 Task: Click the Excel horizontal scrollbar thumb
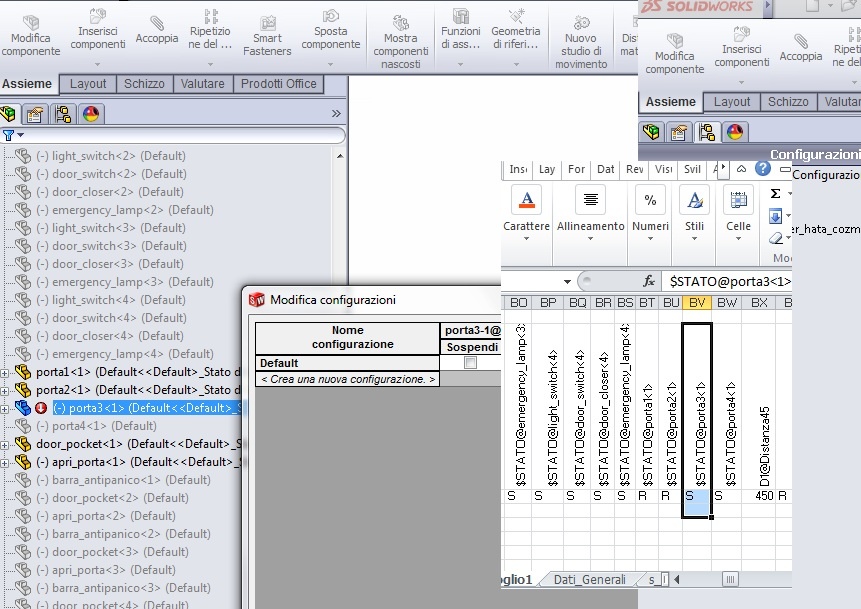pos(730,579)
